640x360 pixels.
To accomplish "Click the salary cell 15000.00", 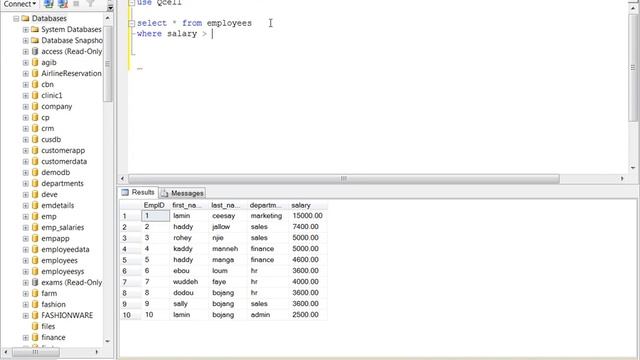I will pyautogui.click(x=307, y=216).
